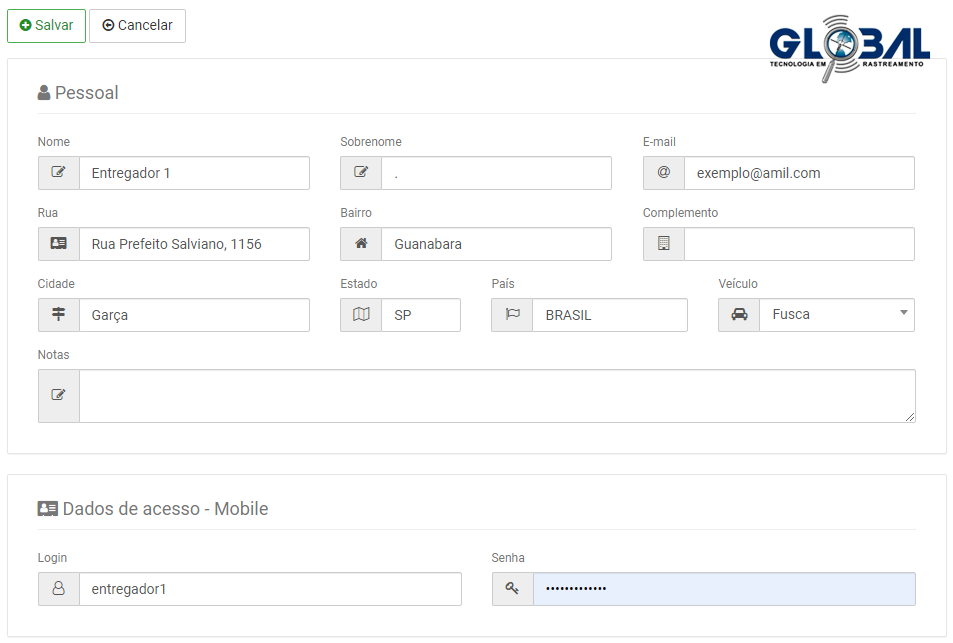Viewport: 953px width, 643px height.
Task: Grab the Notas textarea resize handle
Action: (x=909, y=416)
